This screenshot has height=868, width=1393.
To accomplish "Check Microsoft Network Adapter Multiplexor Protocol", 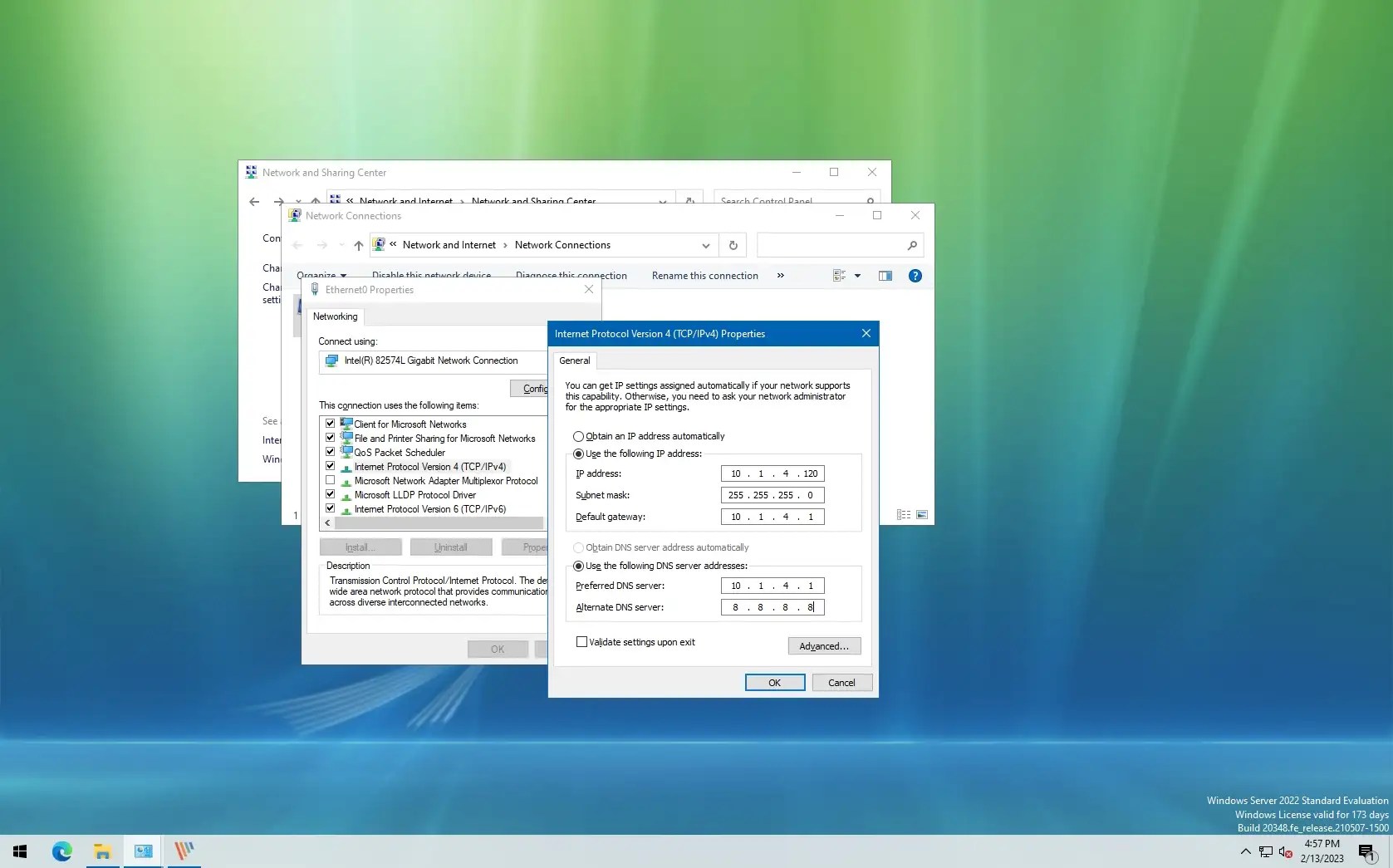I will [330, 480].
